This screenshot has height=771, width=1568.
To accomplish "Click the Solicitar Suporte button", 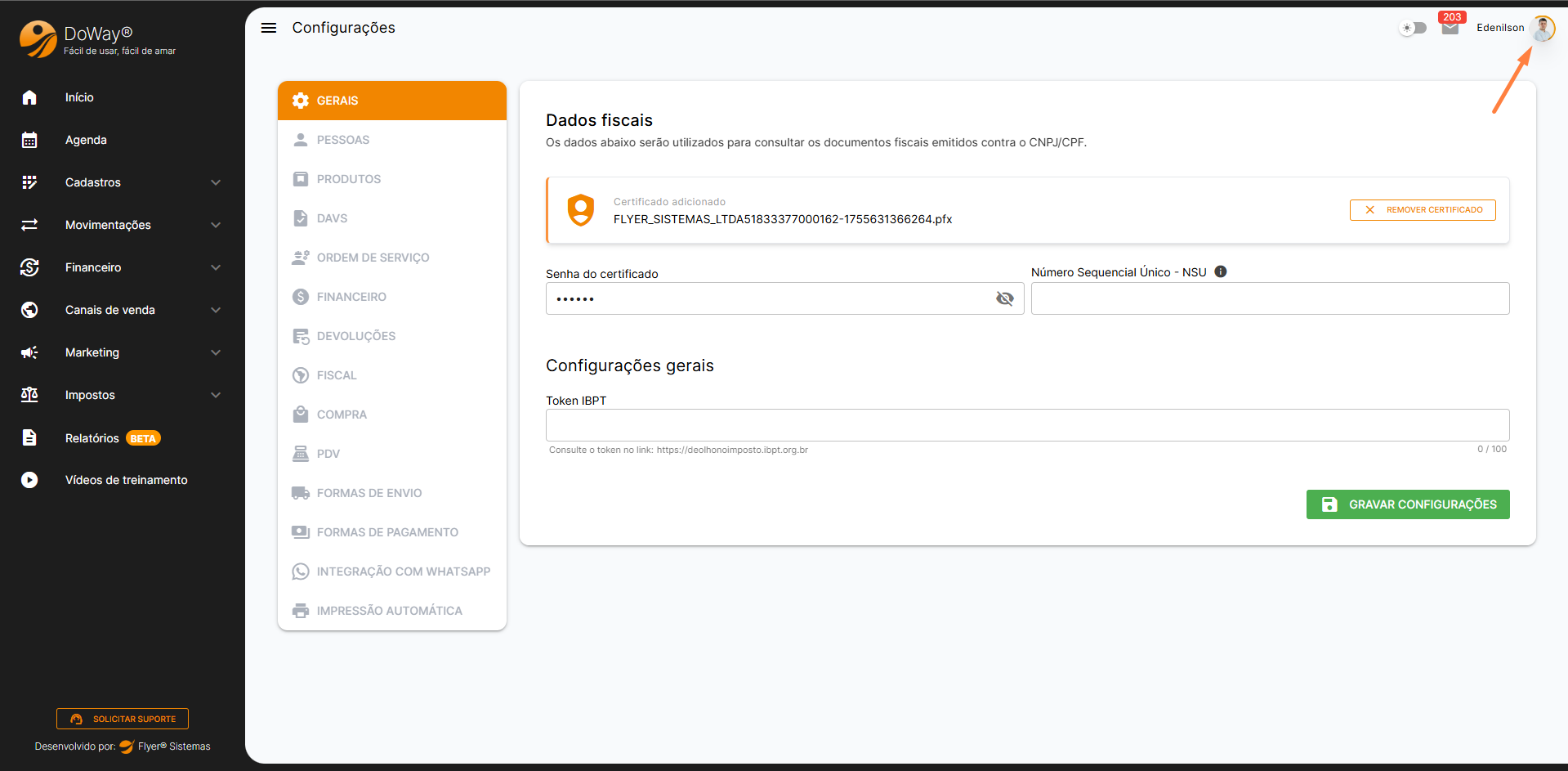I will pos(123,719).
